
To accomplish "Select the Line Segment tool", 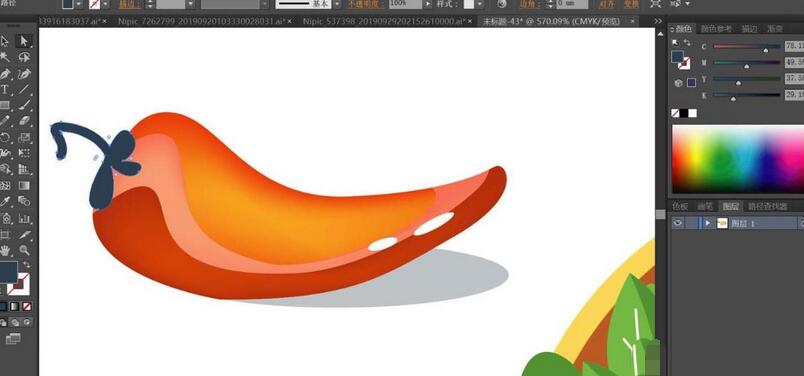I will pyautogui.click(x=24, y=89).
